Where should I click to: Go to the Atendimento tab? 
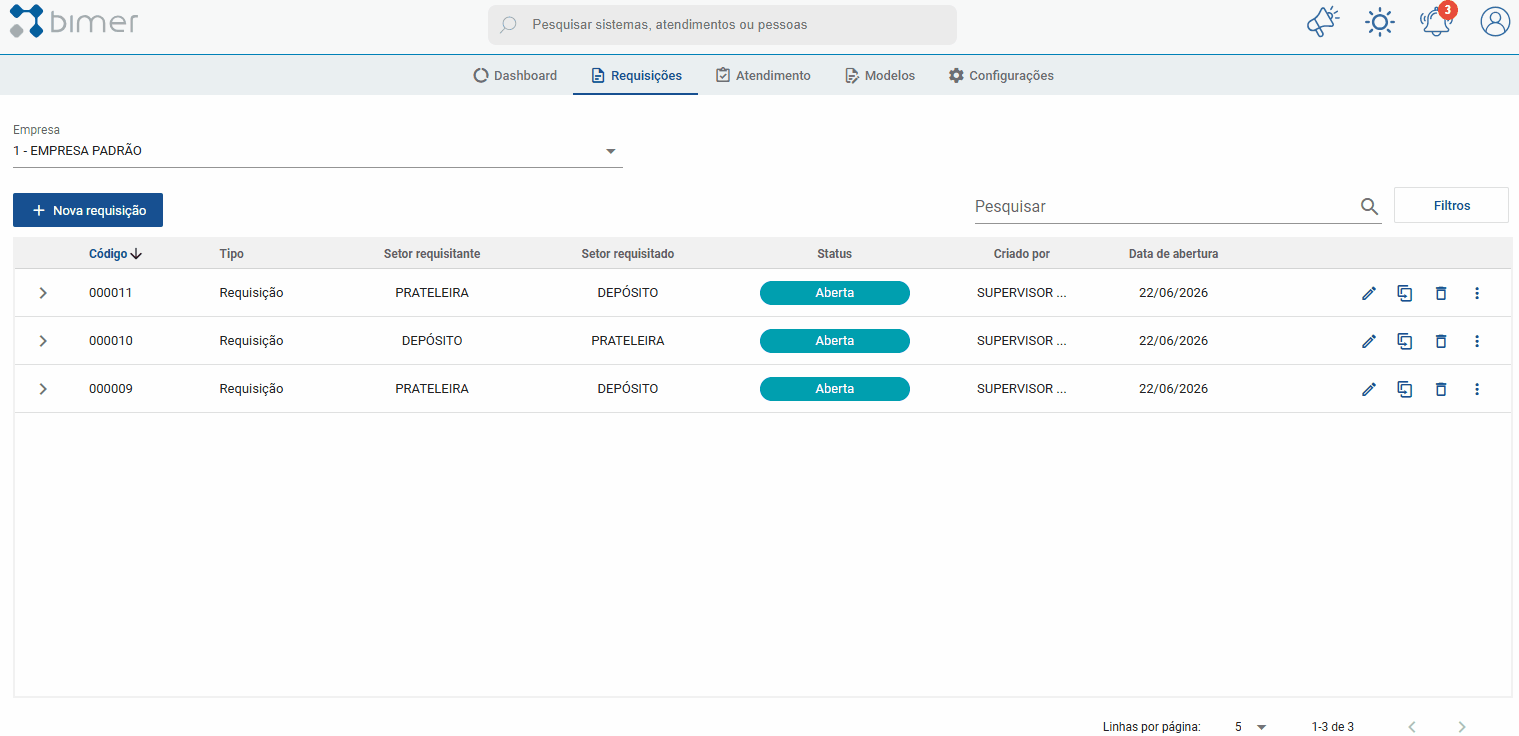(x=763, y=76)
